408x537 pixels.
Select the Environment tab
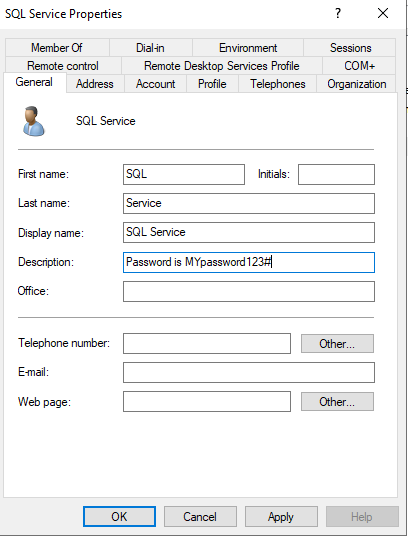pos(248,48)
